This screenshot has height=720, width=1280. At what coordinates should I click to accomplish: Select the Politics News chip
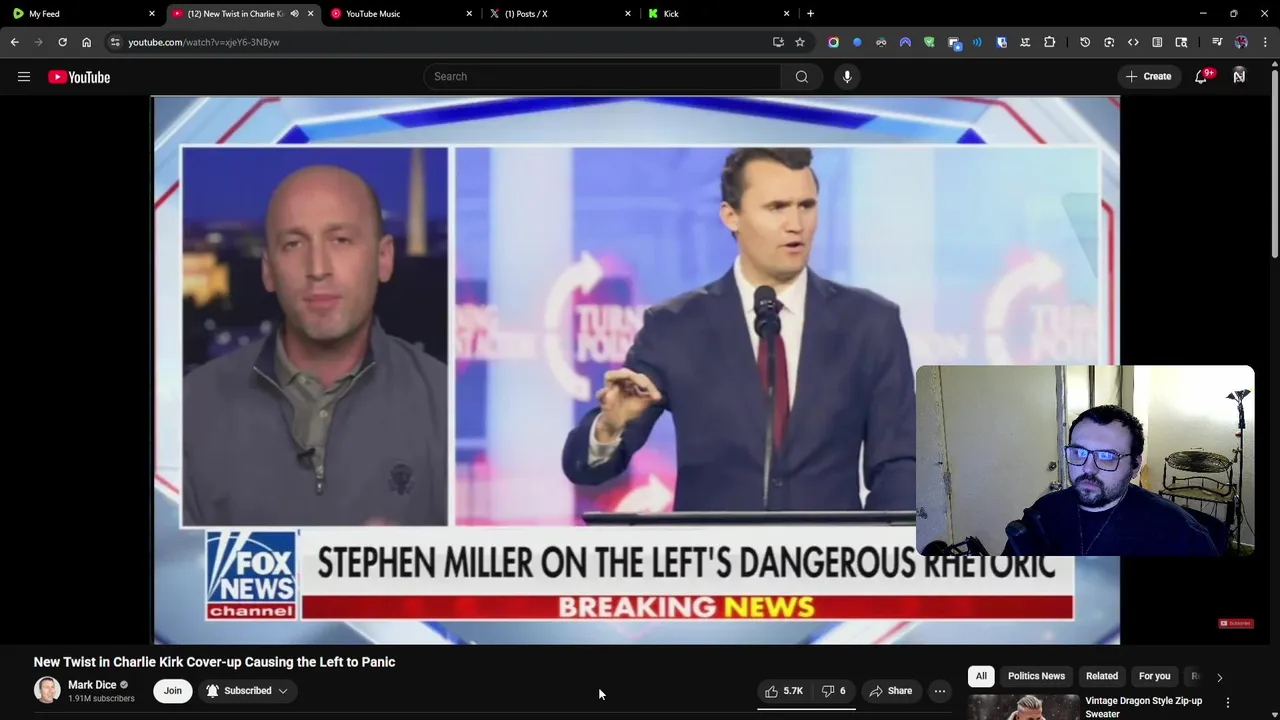(1036, 676)
